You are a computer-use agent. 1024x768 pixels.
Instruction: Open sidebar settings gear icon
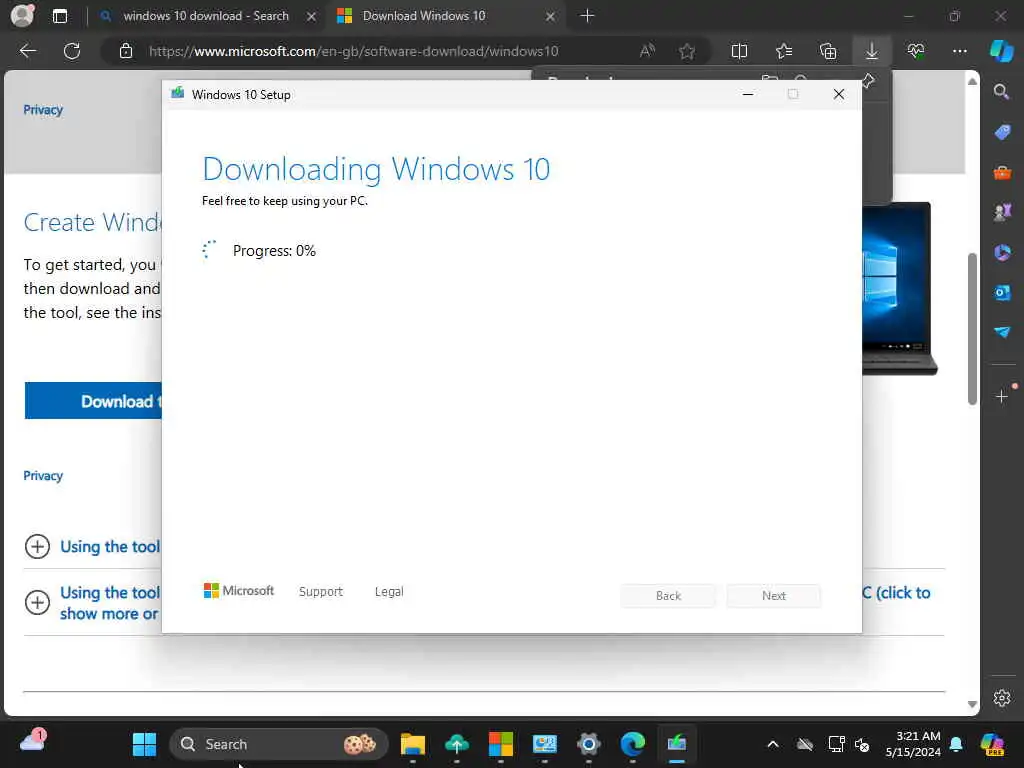(x=1002, y=698)
